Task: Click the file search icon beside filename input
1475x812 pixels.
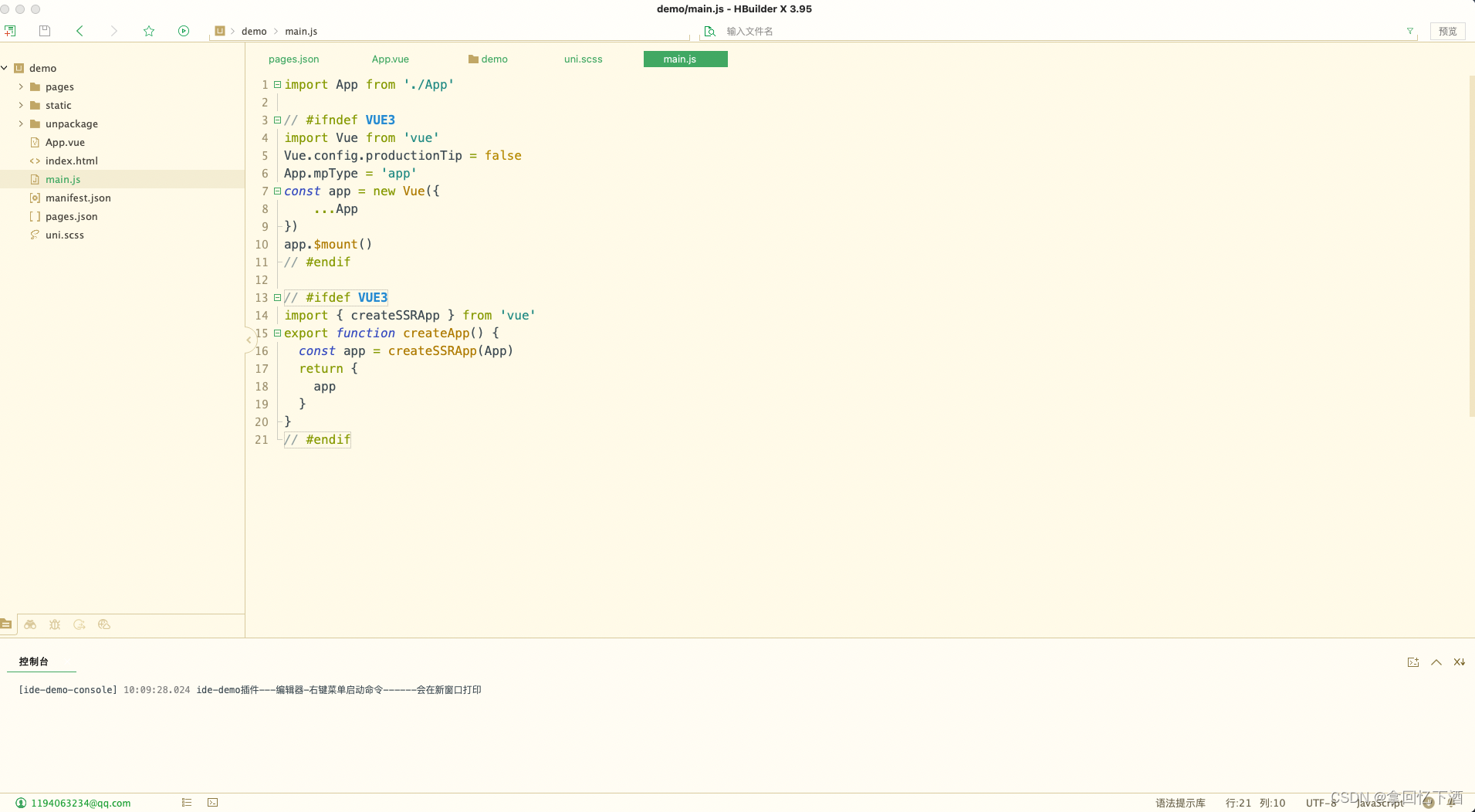Action: click(710, 31)
